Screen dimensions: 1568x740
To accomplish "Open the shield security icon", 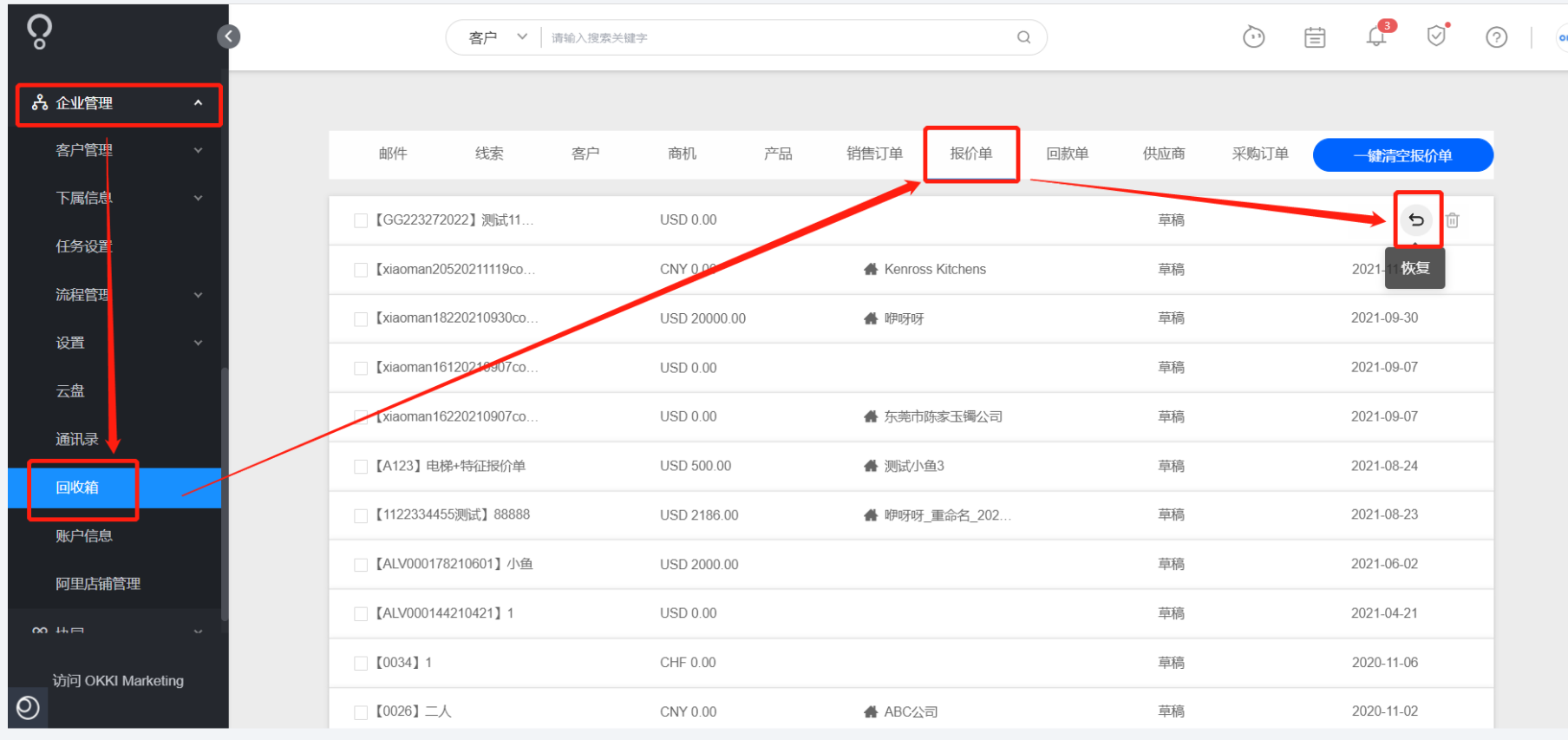I will pos(1436,36).
